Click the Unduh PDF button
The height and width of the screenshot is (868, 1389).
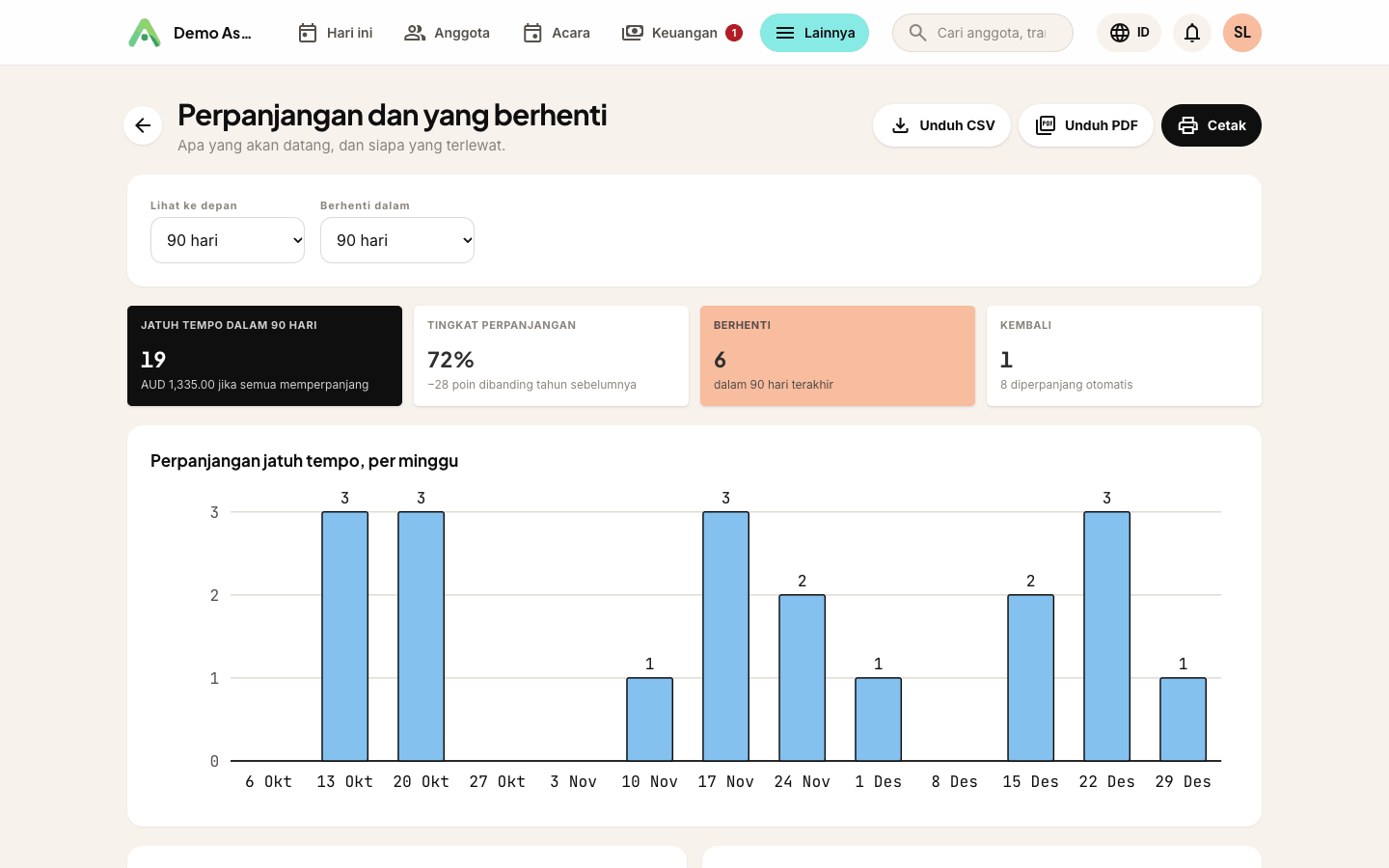(x=1086, y=125)
